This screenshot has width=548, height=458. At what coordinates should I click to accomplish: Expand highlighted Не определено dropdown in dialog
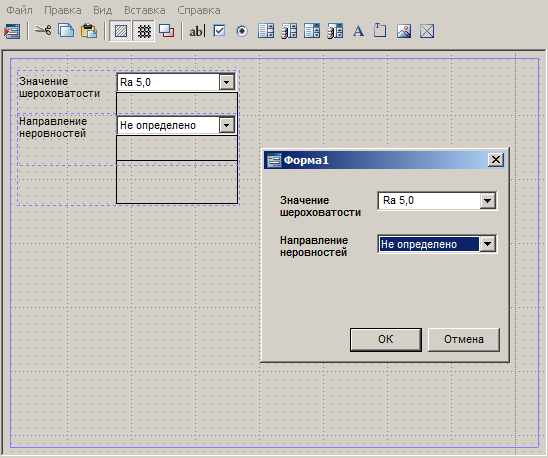click(x=488, y=244)
